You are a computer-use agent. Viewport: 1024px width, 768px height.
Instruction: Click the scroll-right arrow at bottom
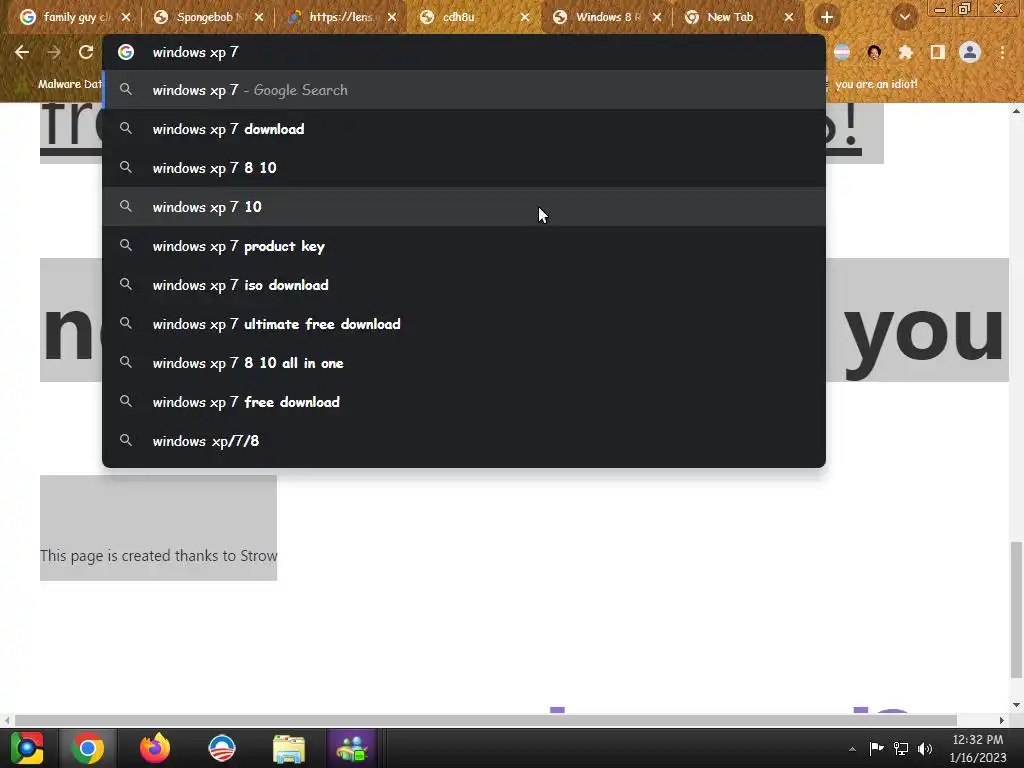(1002, 720)
